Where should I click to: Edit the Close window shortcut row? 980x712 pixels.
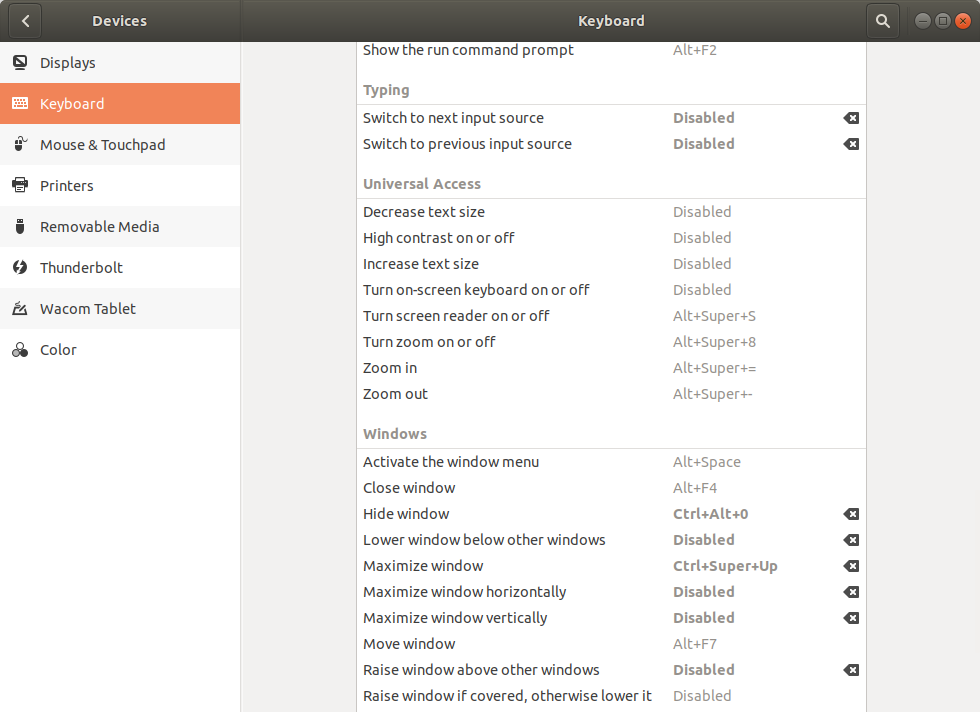pos(611,488)
